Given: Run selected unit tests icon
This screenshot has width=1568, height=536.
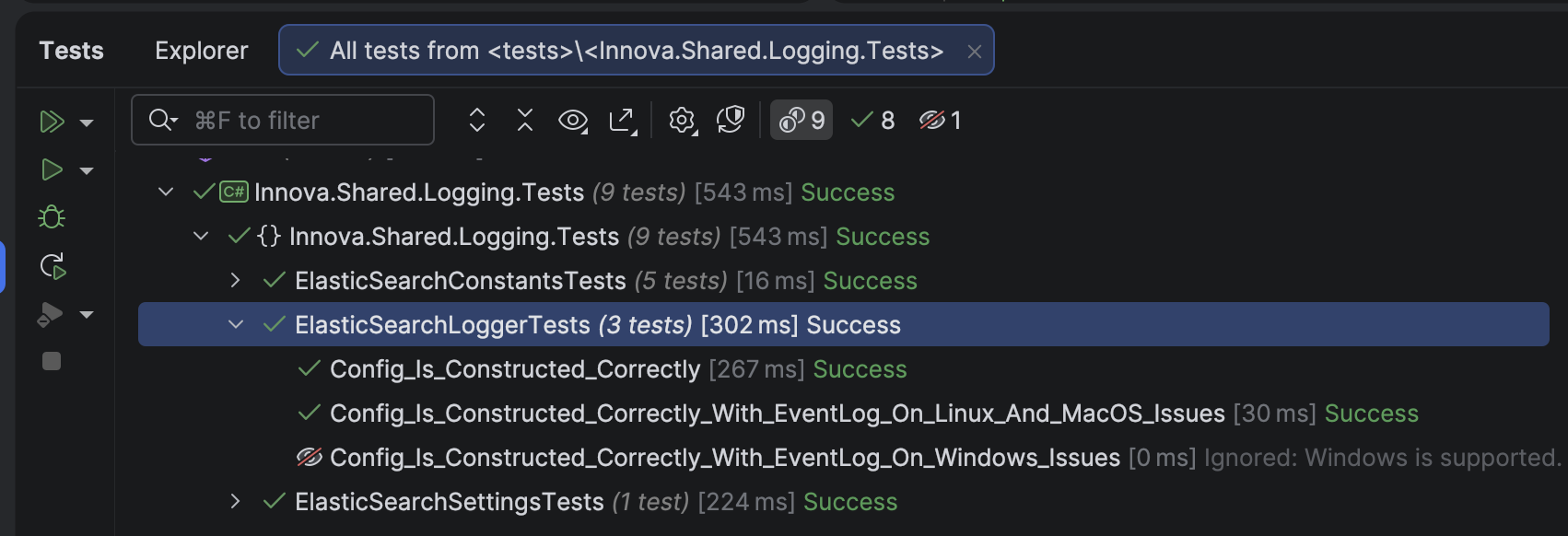Looking at the screenshot, I should pyautogui.click(x=52, y=169).
